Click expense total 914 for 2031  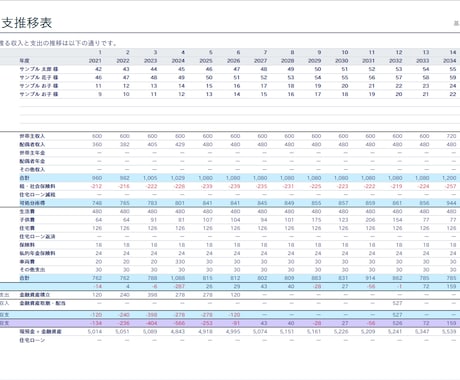(370, 278)
